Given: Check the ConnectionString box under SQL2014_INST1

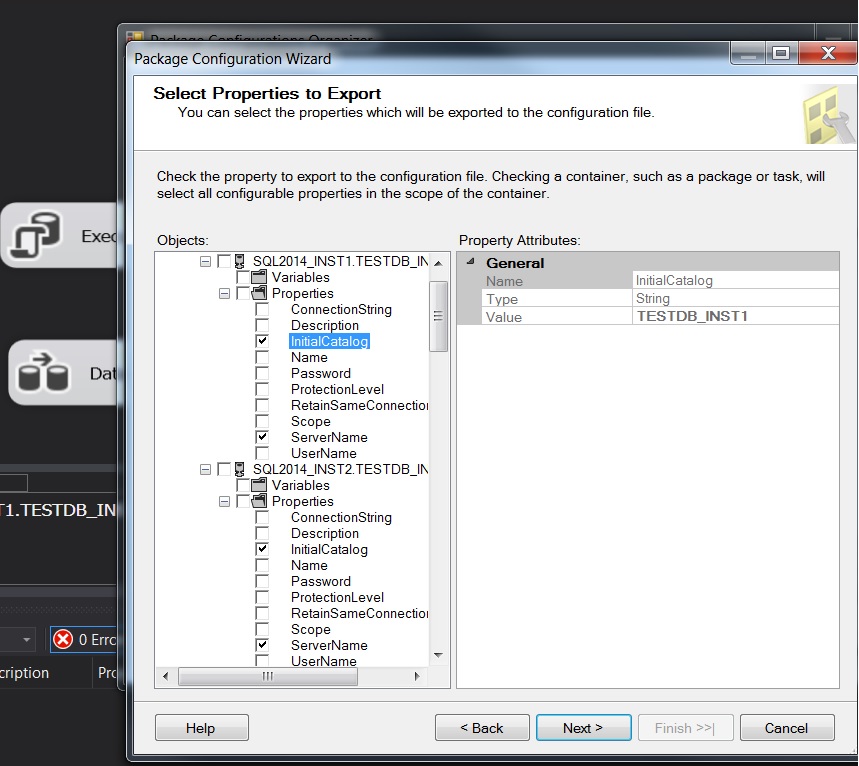Looking at the screenshot, I should 262,310.
